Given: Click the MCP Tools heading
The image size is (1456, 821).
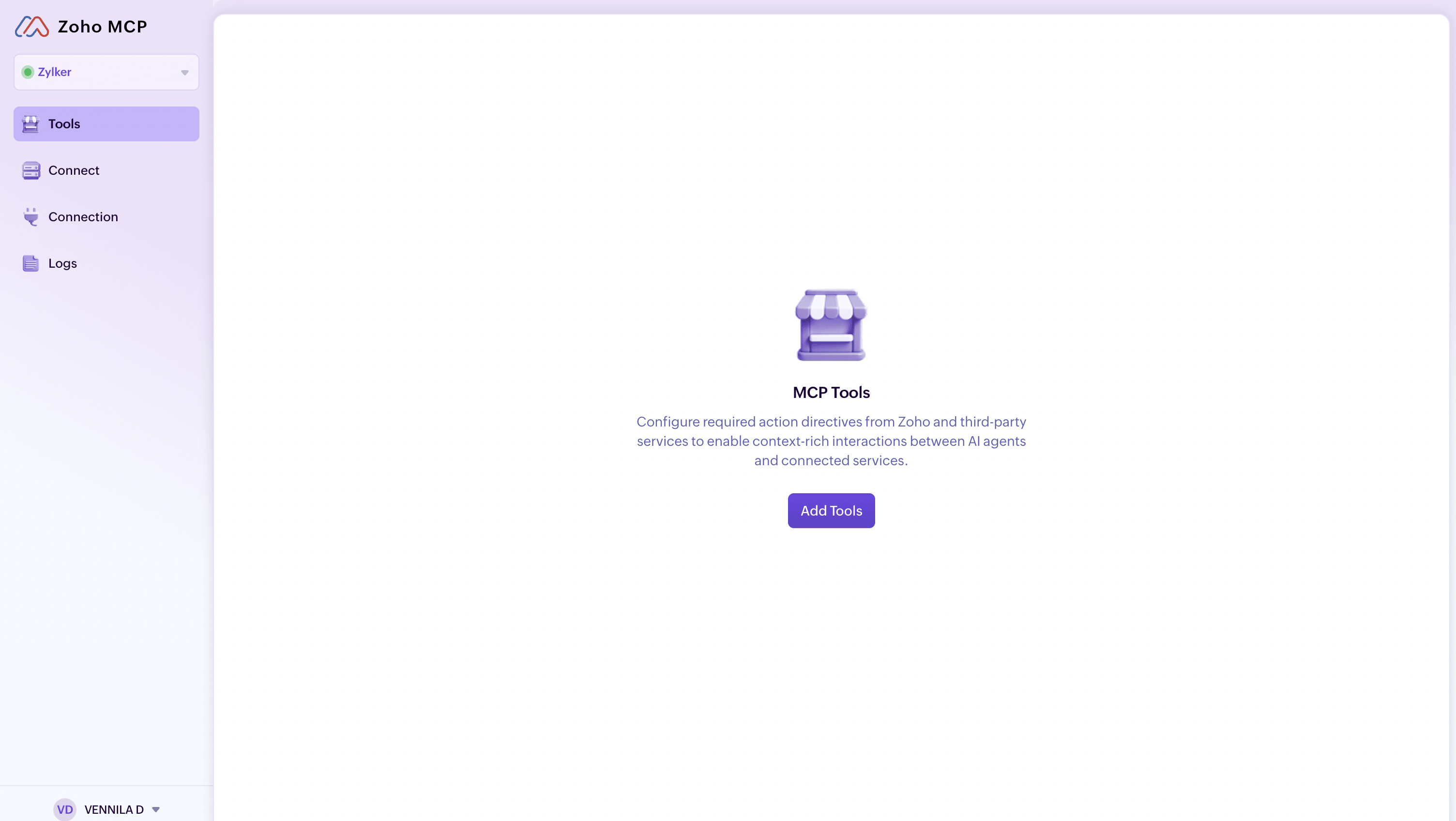Looking at the screenshot, I should [x=831, y=393].
